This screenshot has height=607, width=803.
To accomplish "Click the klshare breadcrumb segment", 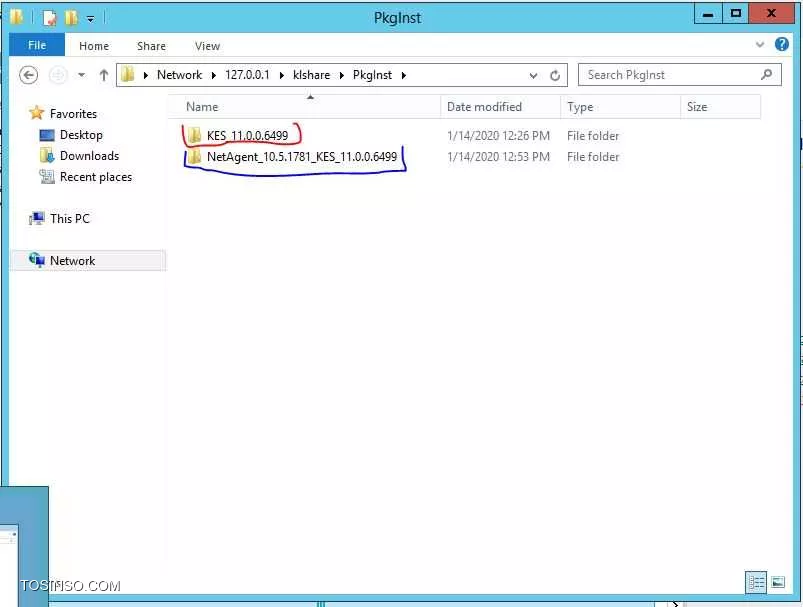I will (x=311, y=75).
